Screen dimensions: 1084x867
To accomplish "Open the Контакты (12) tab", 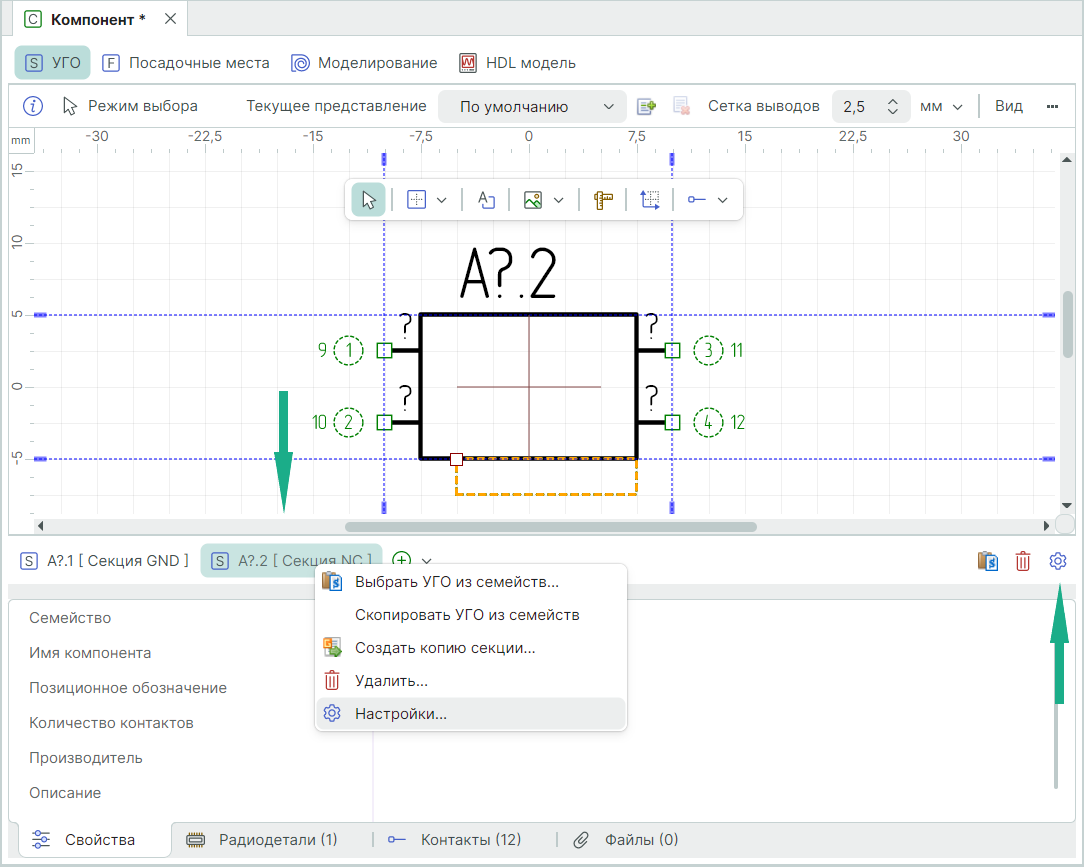I will [470, 840].
